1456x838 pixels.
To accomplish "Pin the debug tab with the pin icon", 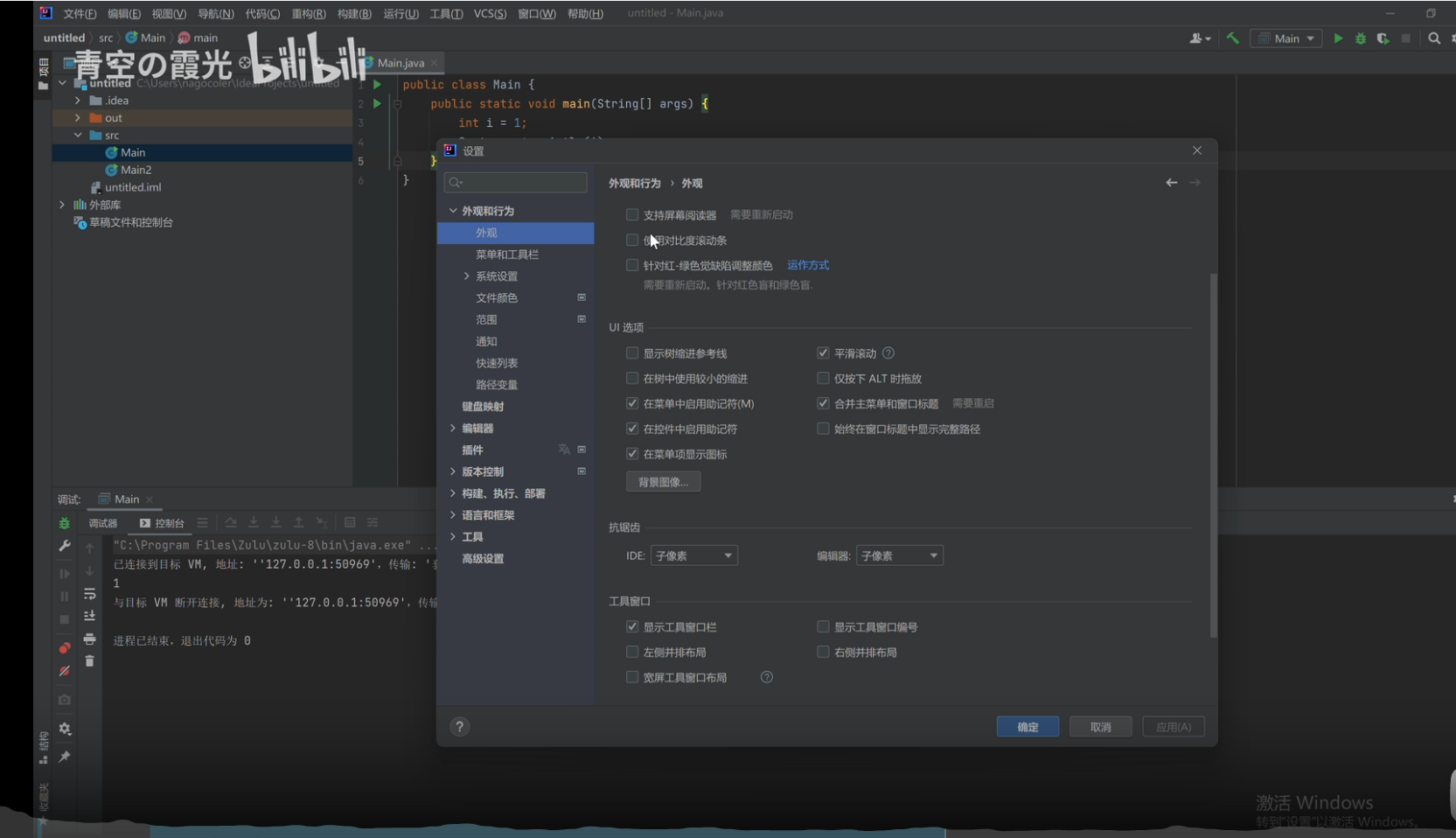I will 65,757.
